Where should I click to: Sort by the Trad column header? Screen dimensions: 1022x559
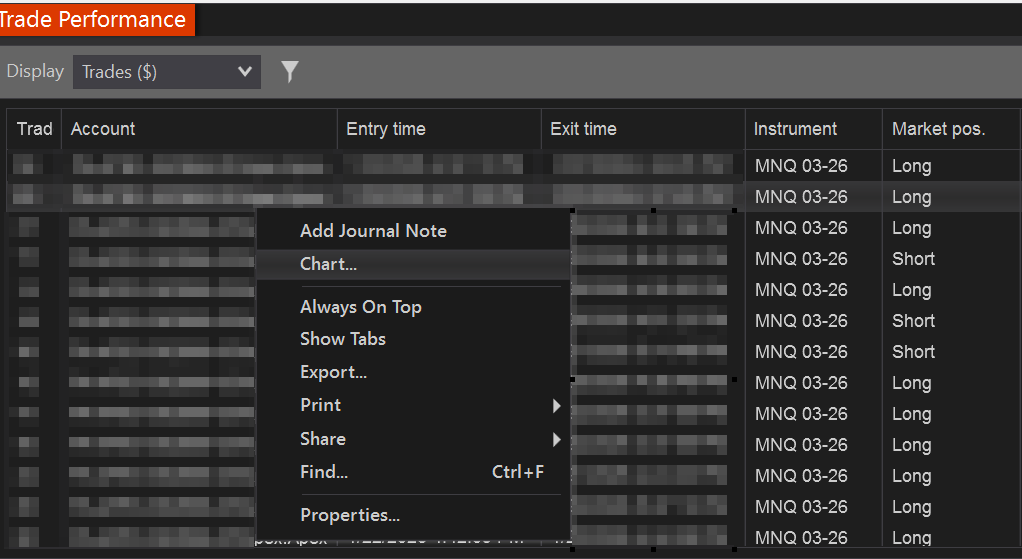coord(35,129)
